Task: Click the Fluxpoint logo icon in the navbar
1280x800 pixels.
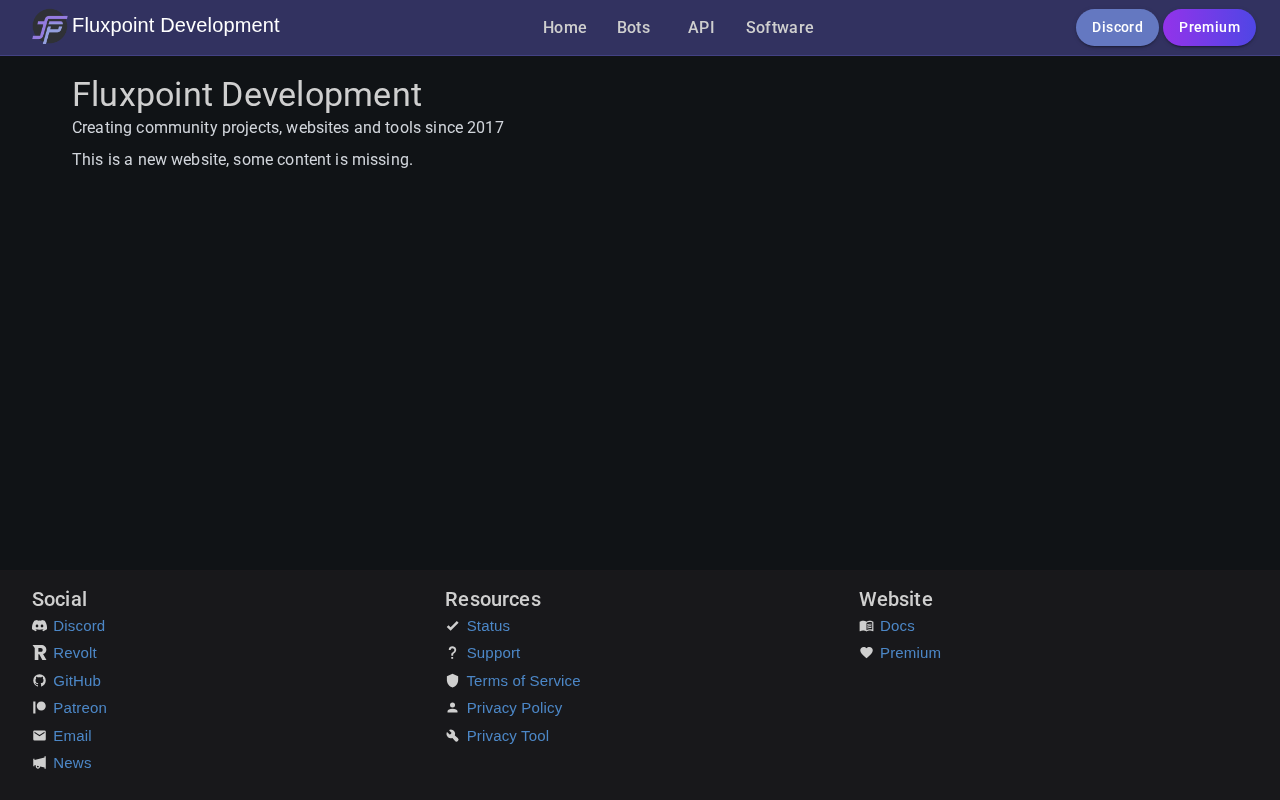Action: pos(50,27)
